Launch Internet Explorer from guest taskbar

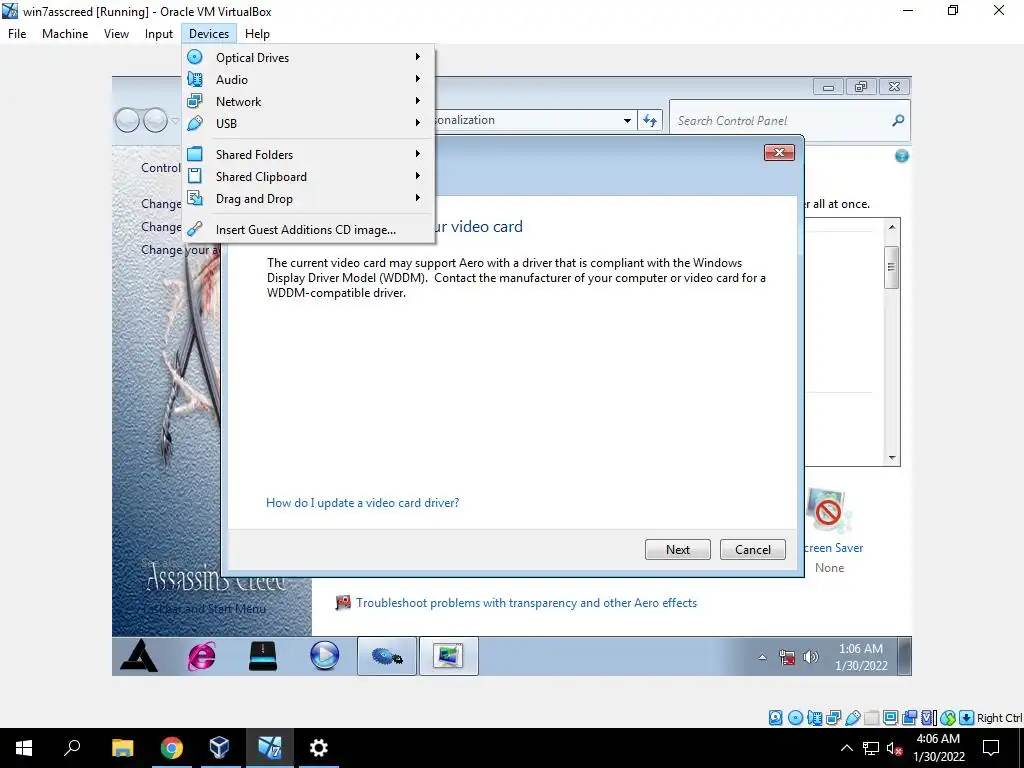tap(202, 656)
